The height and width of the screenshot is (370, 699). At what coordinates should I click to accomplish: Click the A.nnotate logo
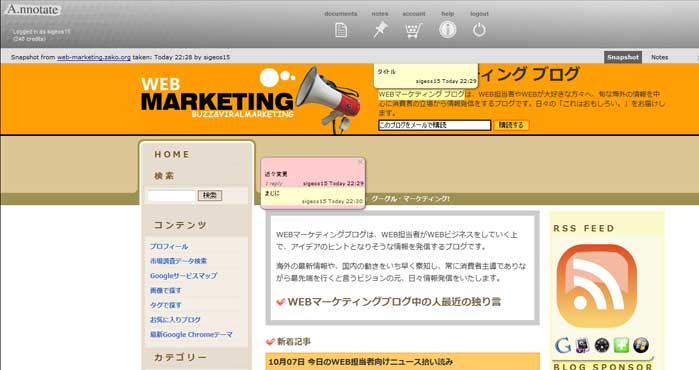tap(33, 9)
